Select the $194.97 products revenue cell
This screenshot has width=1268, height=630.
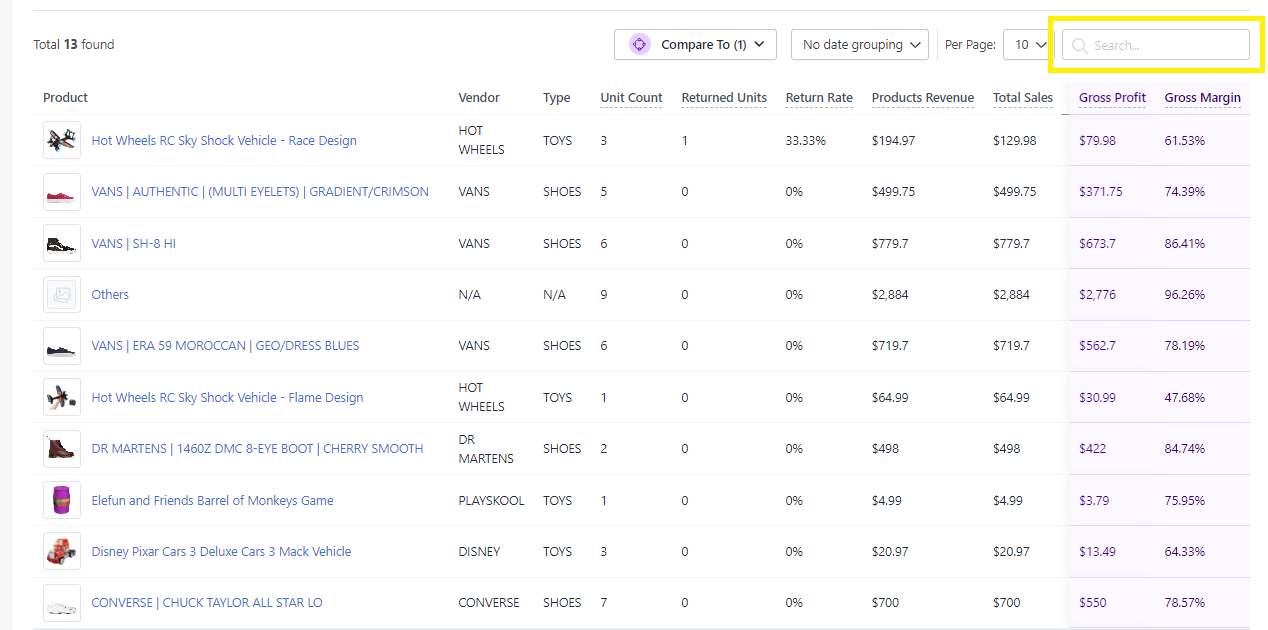(893, 141)
